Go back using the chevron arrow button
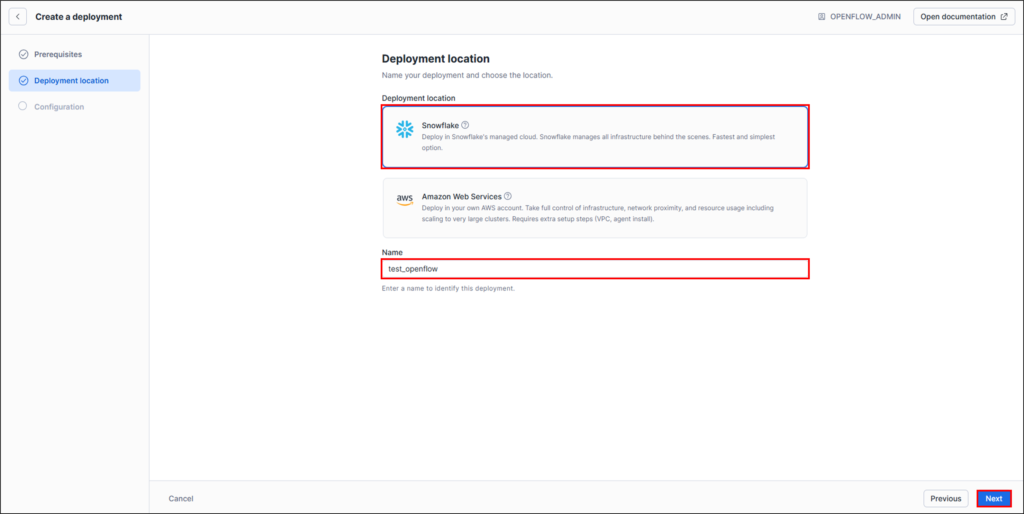 pos(18,17)
